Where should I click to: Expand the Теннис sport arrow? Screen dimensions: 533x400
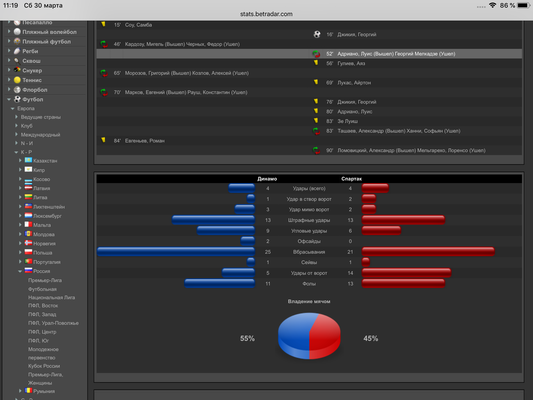pyautogui.click(x=9, y=80)
